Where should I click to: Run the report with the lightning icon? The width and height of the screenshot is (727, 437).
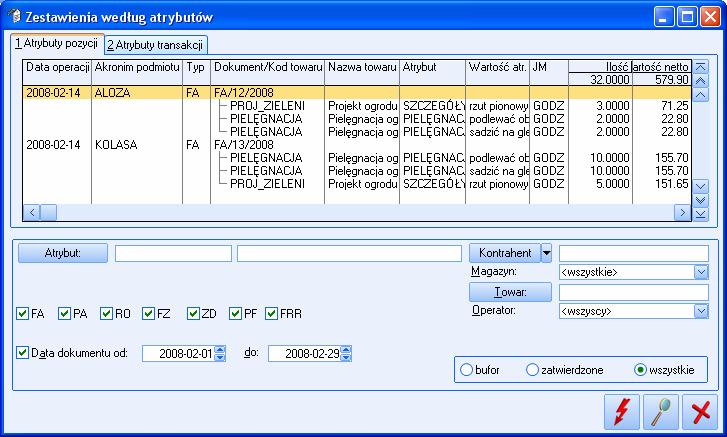click(622, 412)
